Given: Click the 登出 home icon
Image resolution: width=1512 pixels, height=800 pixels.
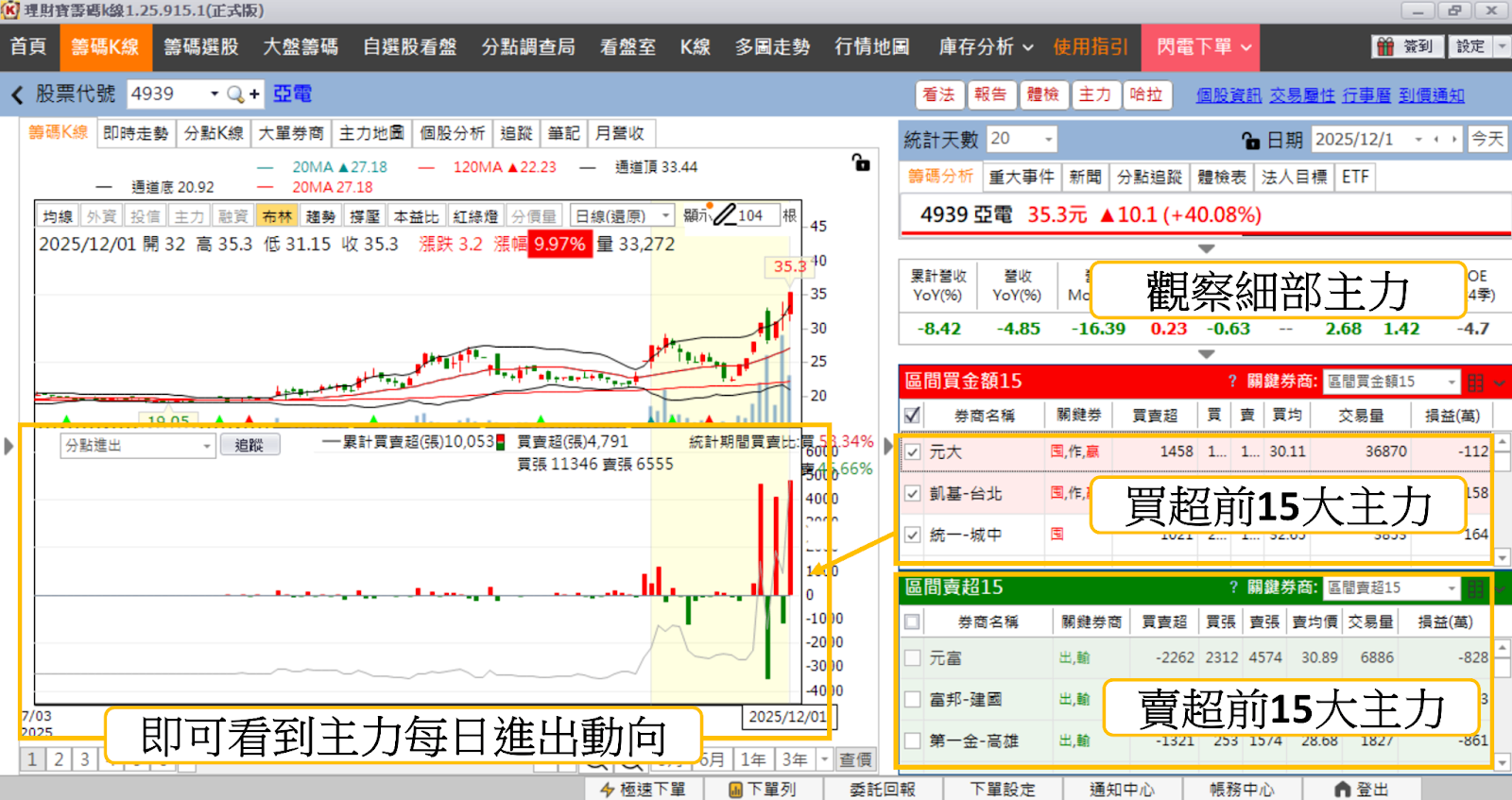Looking at the screenshot, I should pos(1342,789).
